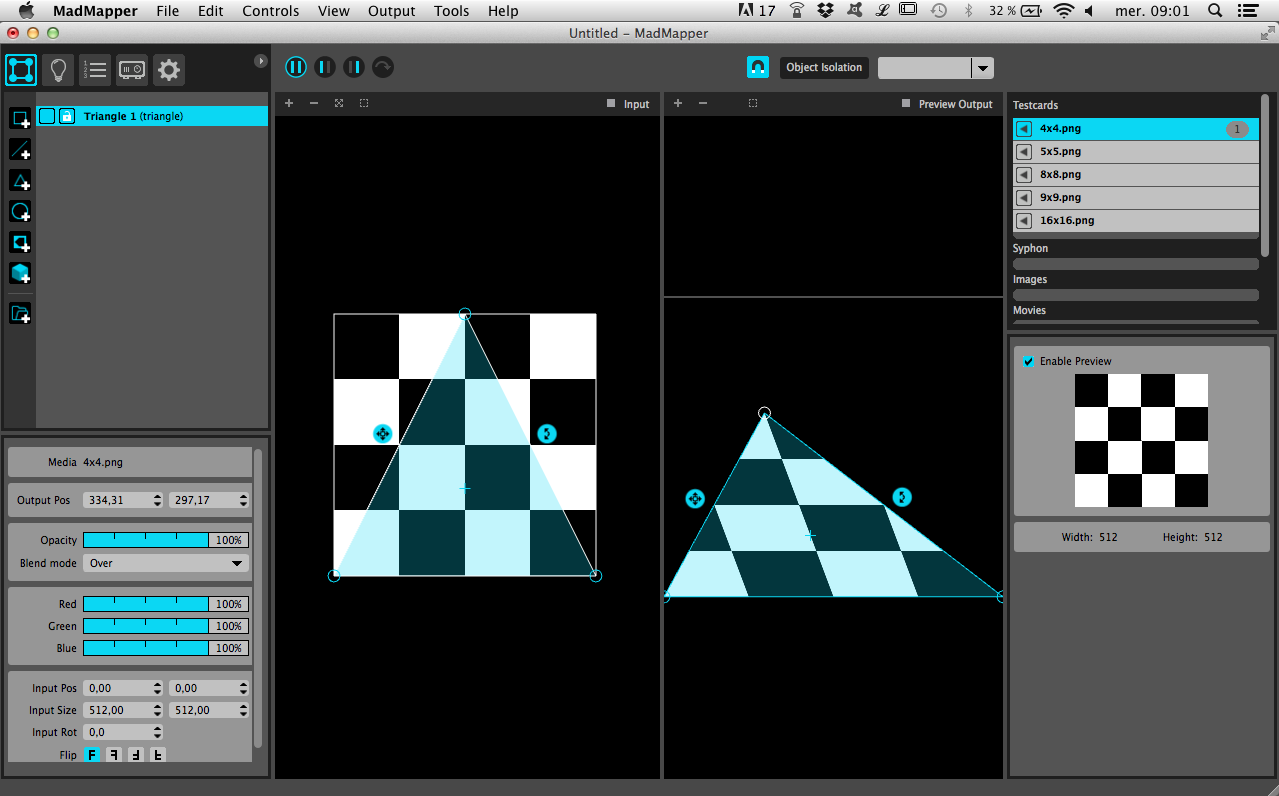Open the Blend mode dropdown
This screenshot has width=1279, height=796.
click(166, 563)
